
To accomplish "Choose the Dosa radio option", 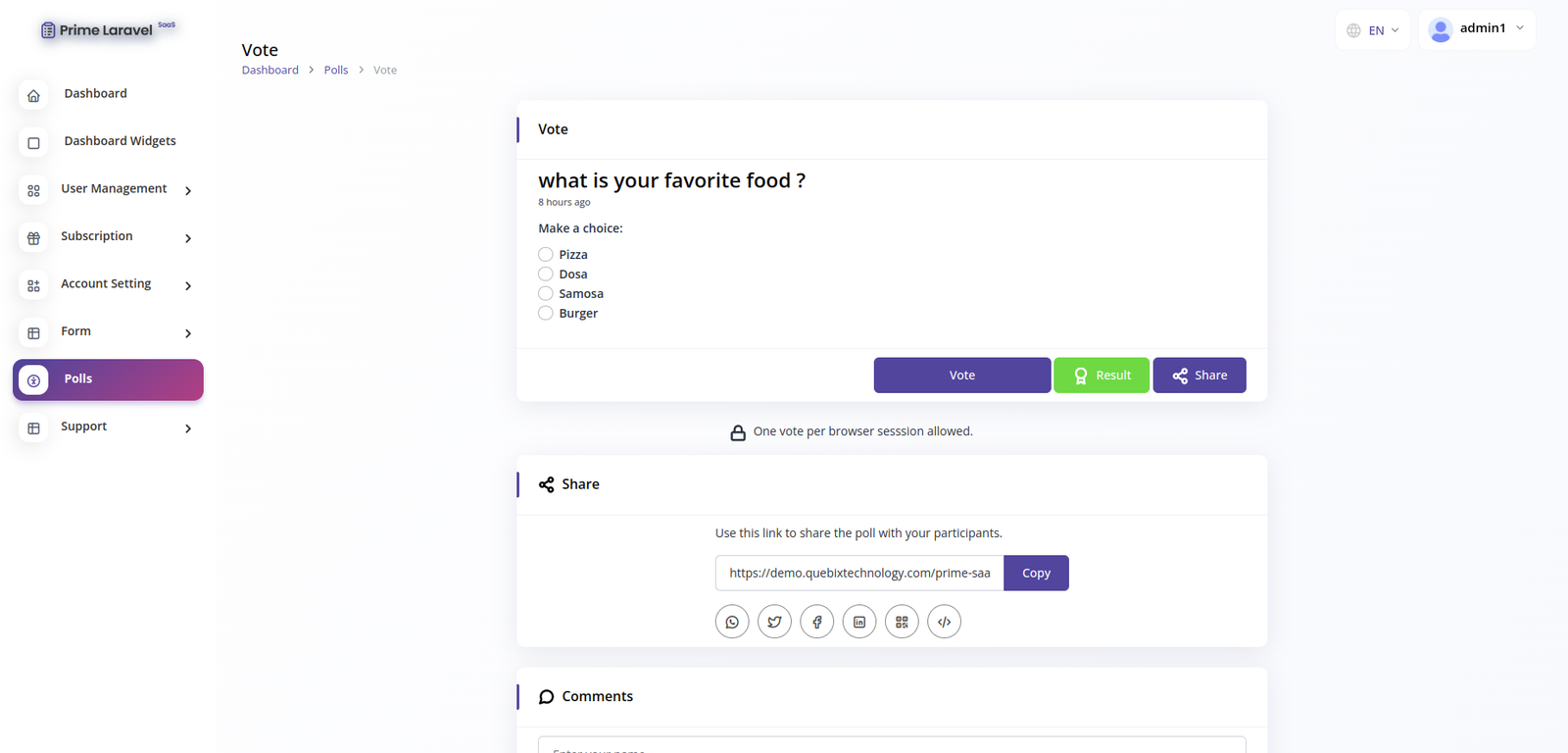I will point(546,274).
